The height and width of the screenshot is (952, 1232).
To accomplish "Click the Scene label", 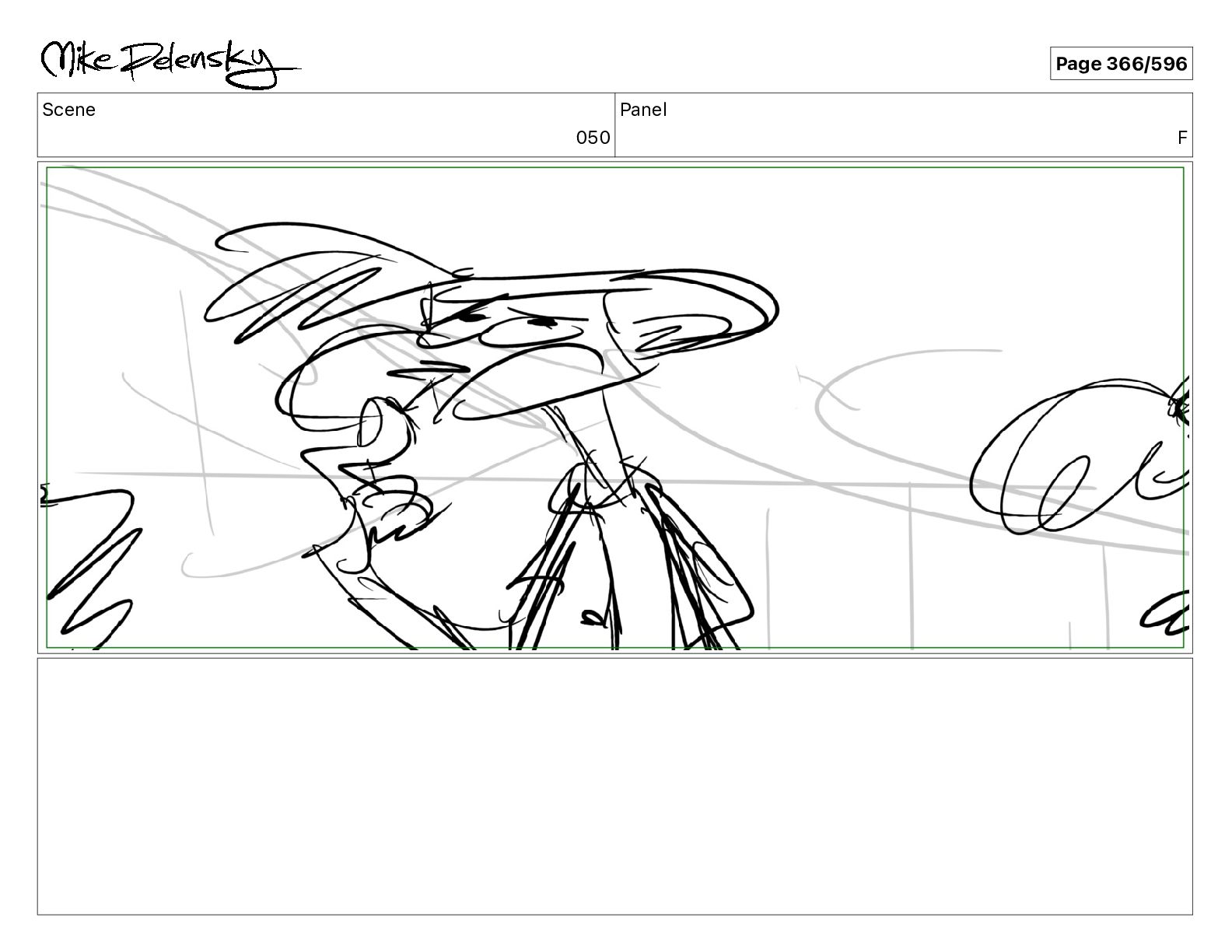I will (69, 110).
